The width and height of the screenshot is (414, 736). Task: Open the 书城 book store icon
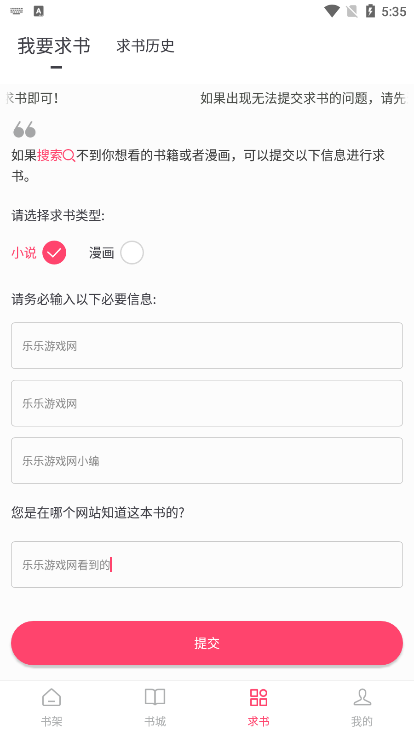[155, 697]
